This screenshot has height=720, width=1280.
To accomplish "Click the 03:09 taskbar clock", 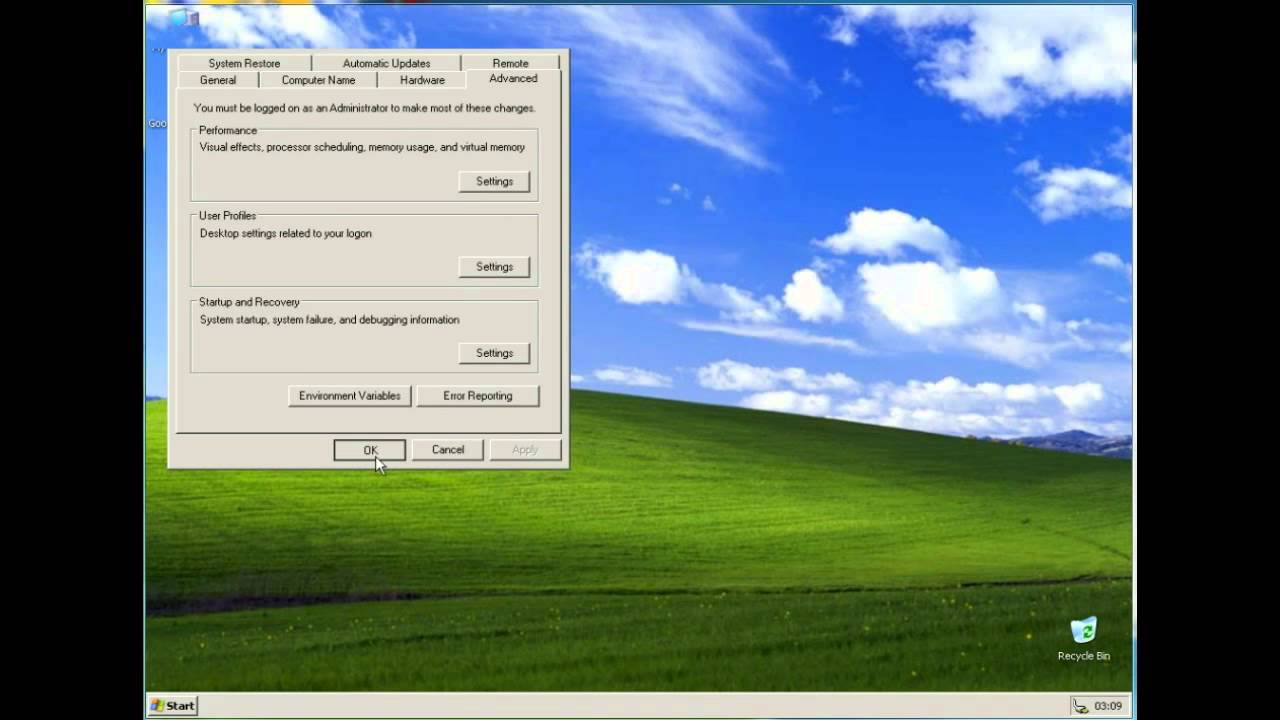I will click(1108, 705).
